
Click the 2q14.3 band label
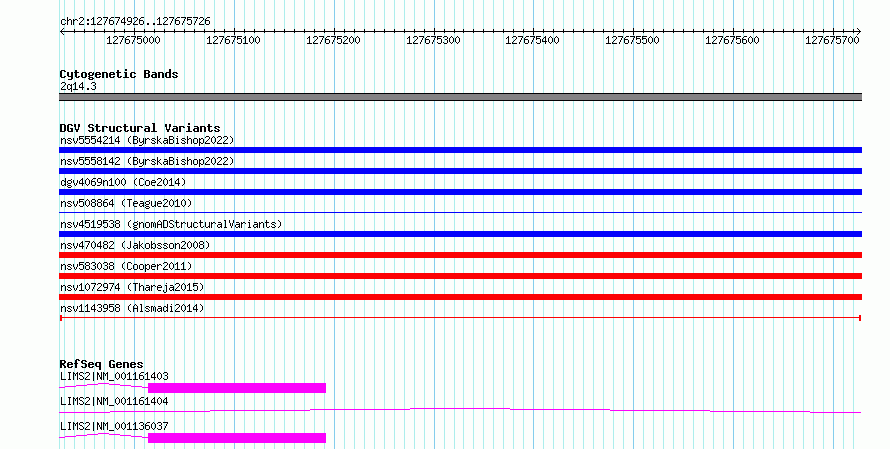(x=78, y=86)
